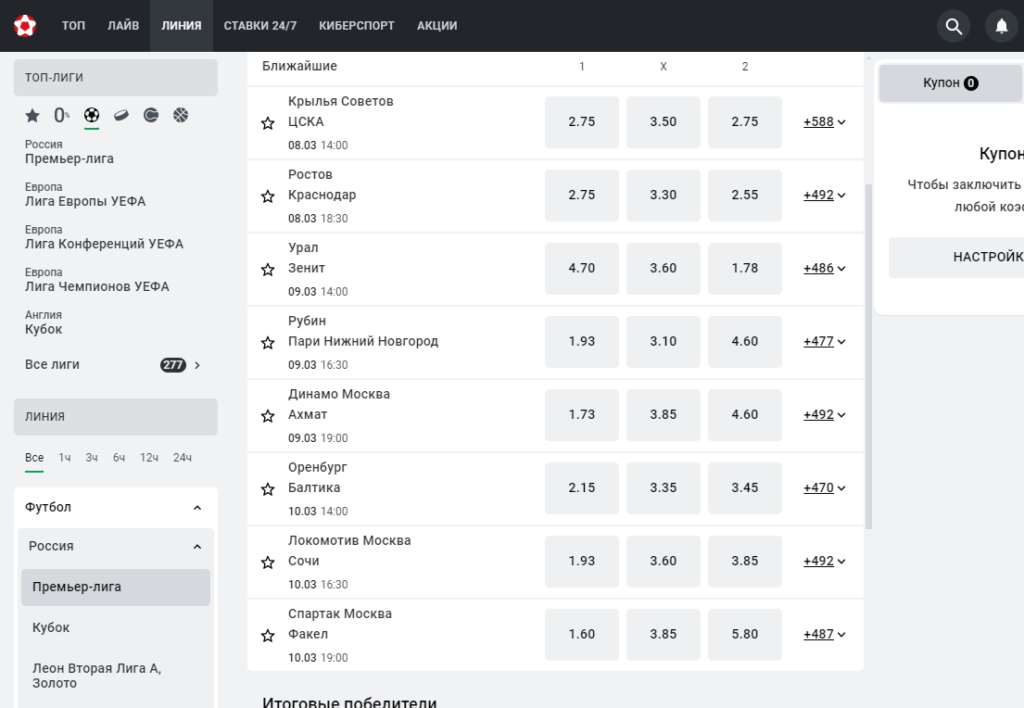Collapse the Россия section chevron
The image size is (1024, 708).
[x=197, y=547]
